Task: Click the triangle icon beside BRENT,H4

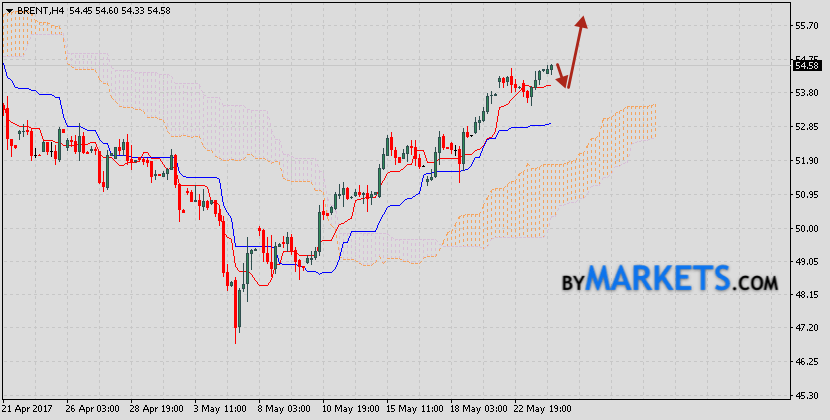Action: (x=9, y=9)
